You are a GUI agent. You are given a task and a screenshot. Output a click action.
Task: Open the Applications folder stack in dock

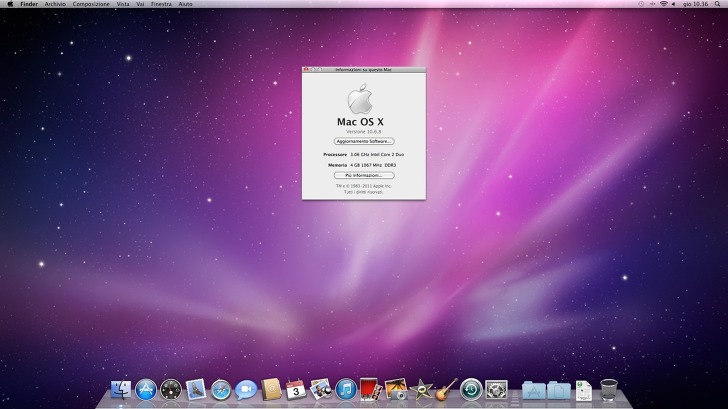[534, 390]
